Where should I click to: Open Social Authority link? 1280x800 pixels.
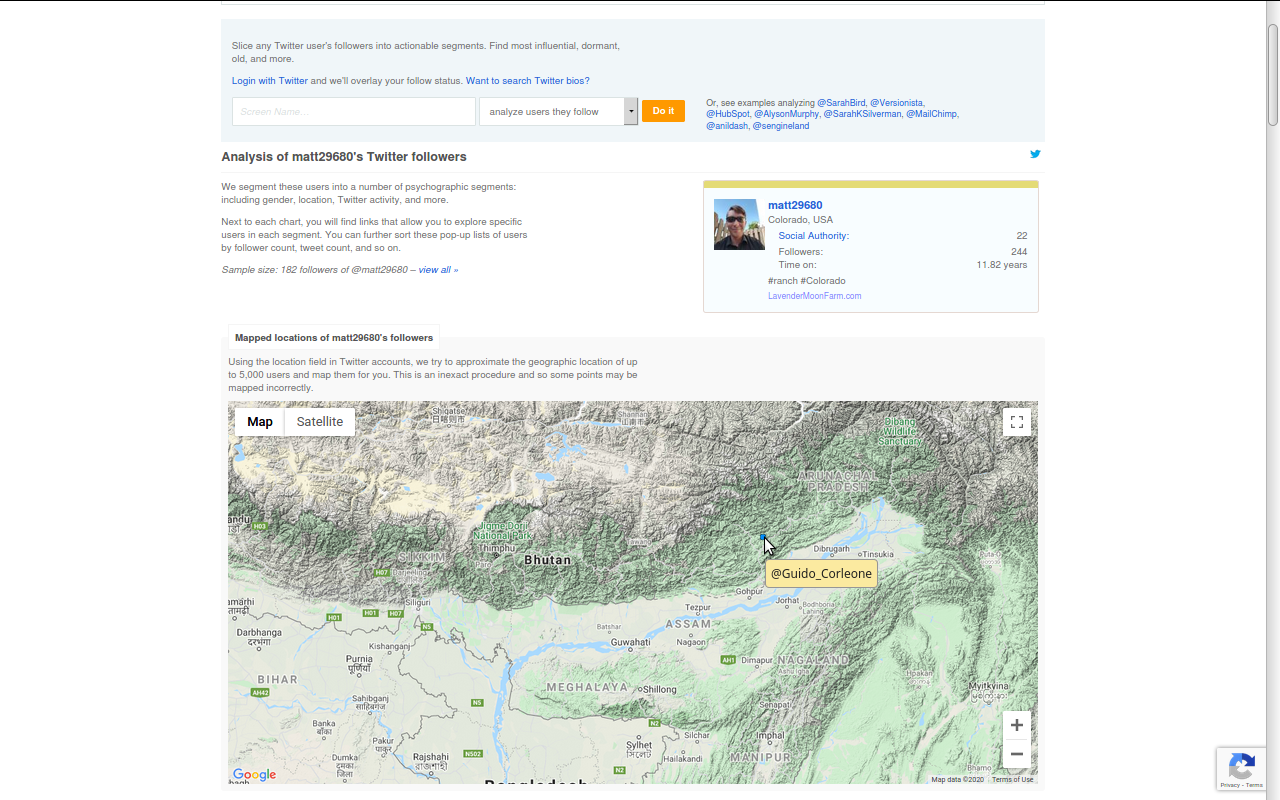(x=814, y=236)
